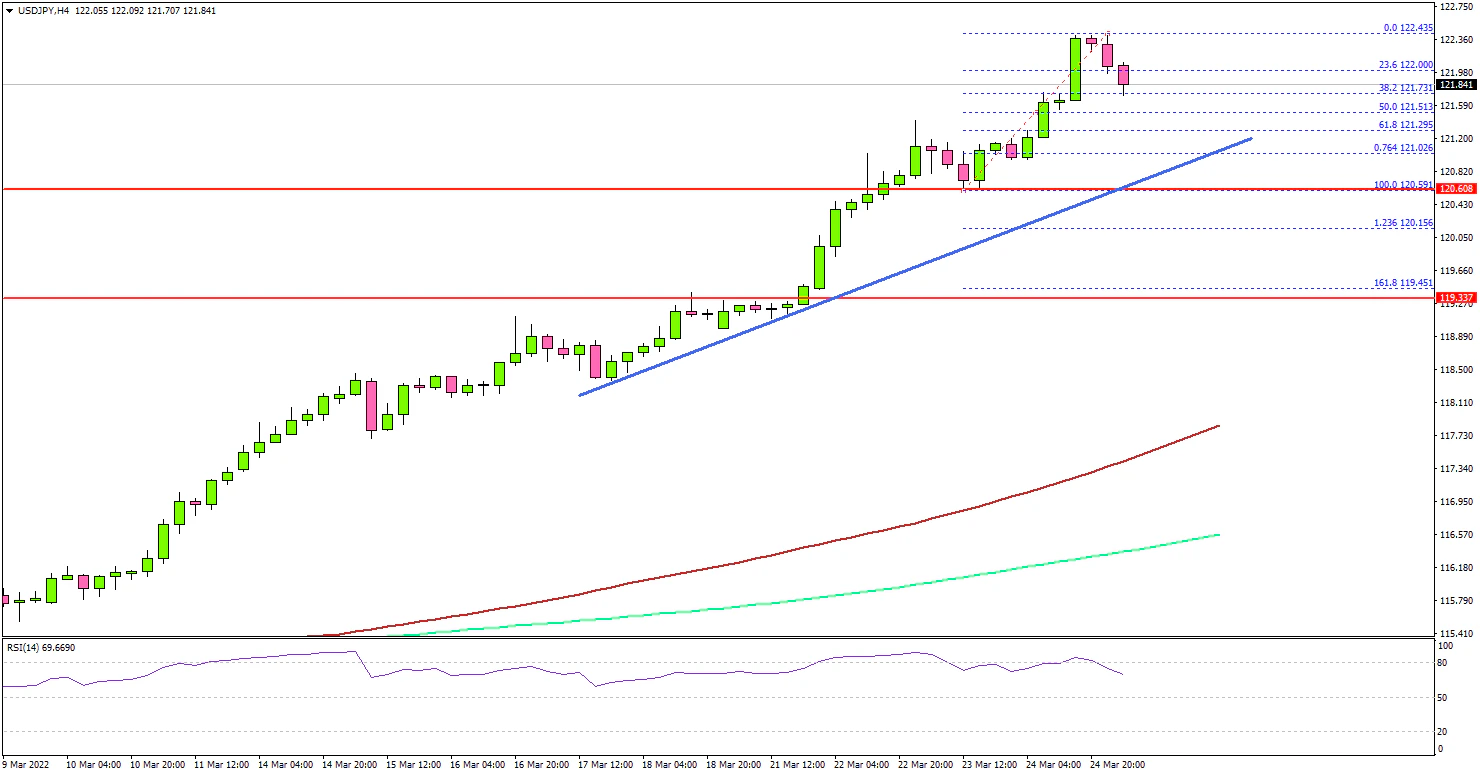Click the 23.6 122.000 Fibonacci level label
The width and height of the screenshot is (1480, 776).
click(x=1405, y=64)
